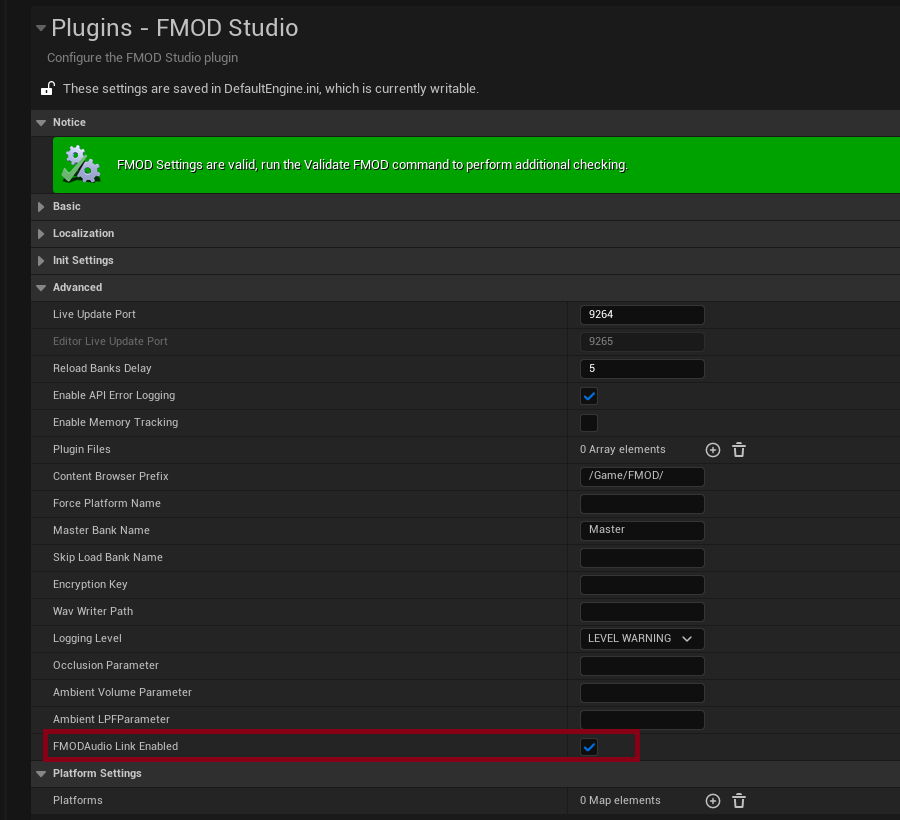This screenshot has width=900, height=820.
Task: Collapse the Plugins - FMOD Studio header
Action: click(x=41, y=28)
